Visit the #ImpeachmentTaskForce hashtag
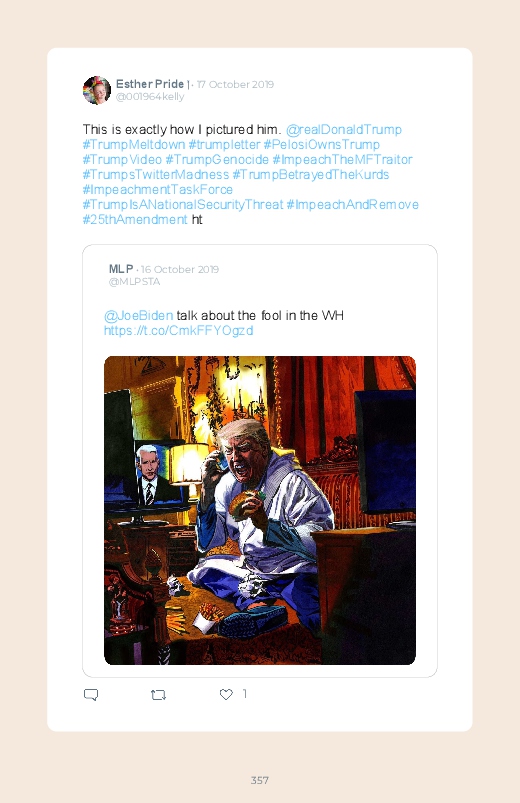520x803 pixels. [158, 189]
